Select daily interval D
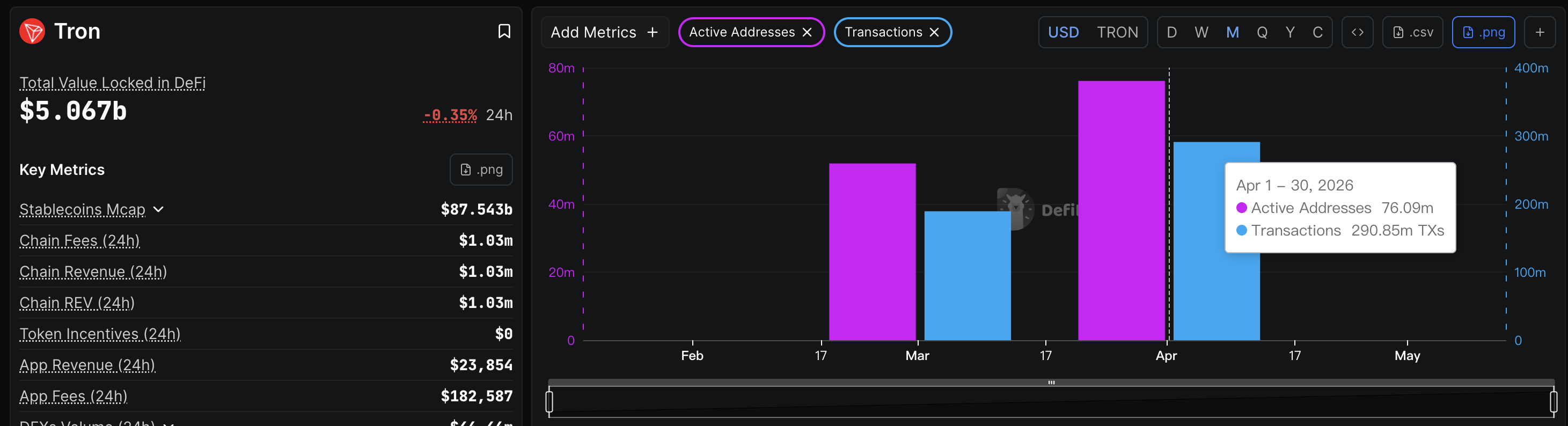This screenshot has height=426, width=1568. (1172, 32)
